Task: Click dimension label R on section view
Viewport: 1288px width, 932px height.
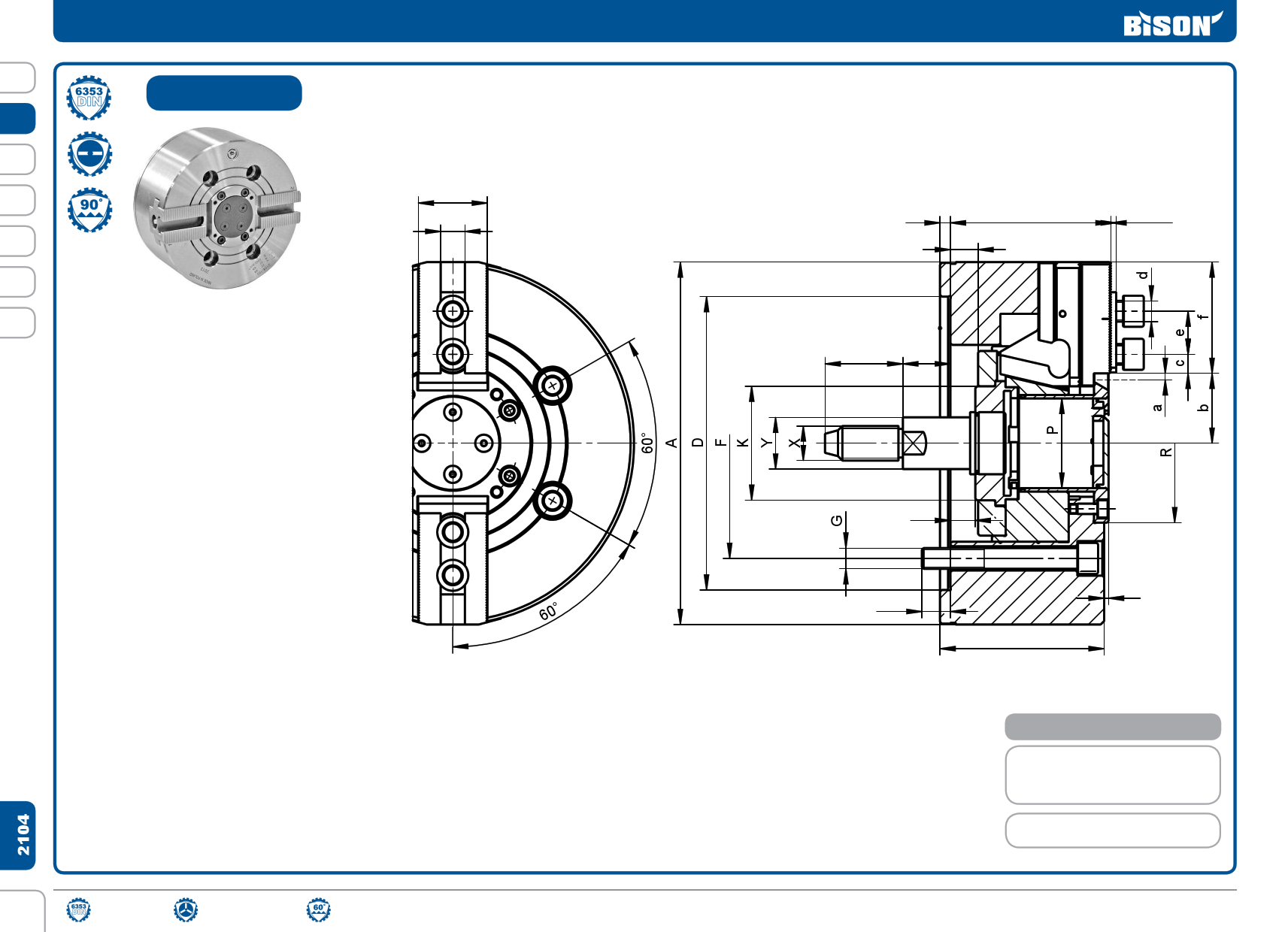Action: coord(1166,452)
